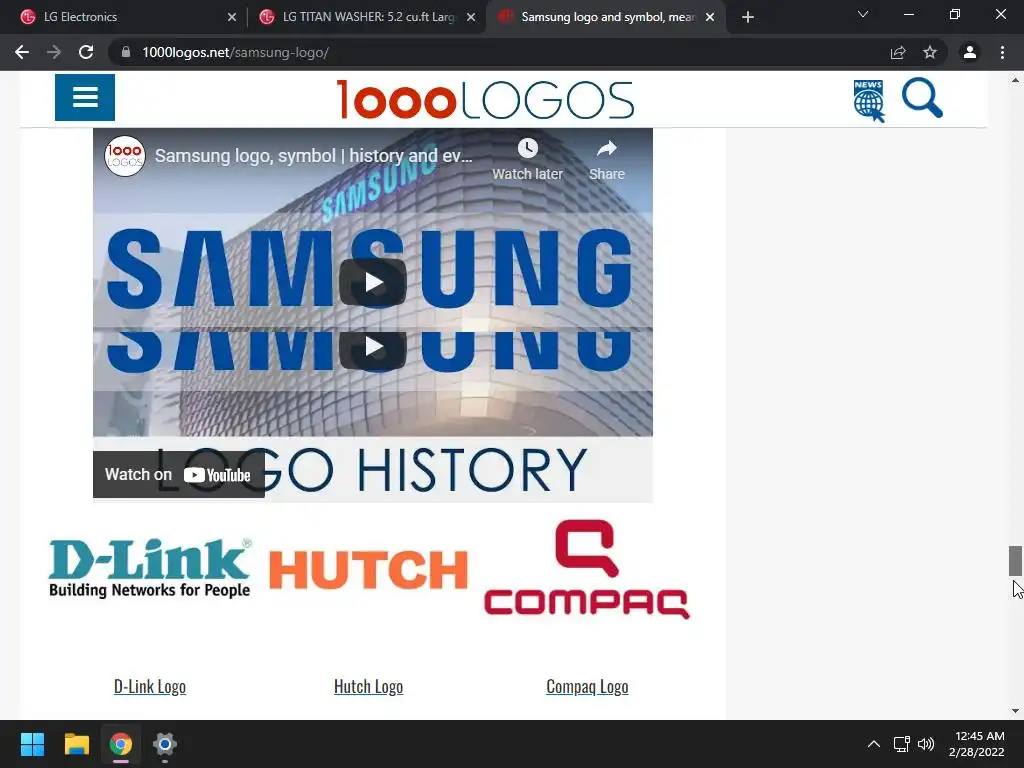Click the scrollbar down arrow
This screenshot has width=1024, height=768.
tap(1015, 711)
